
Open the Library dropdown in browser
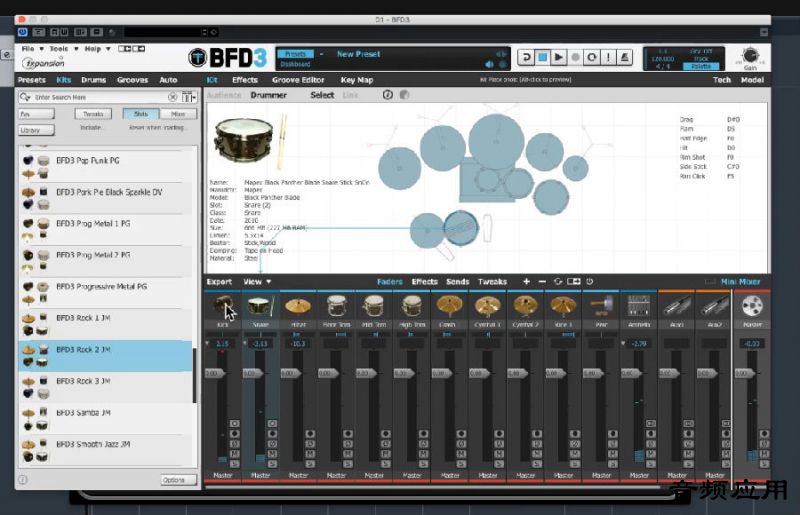[36, 130]
